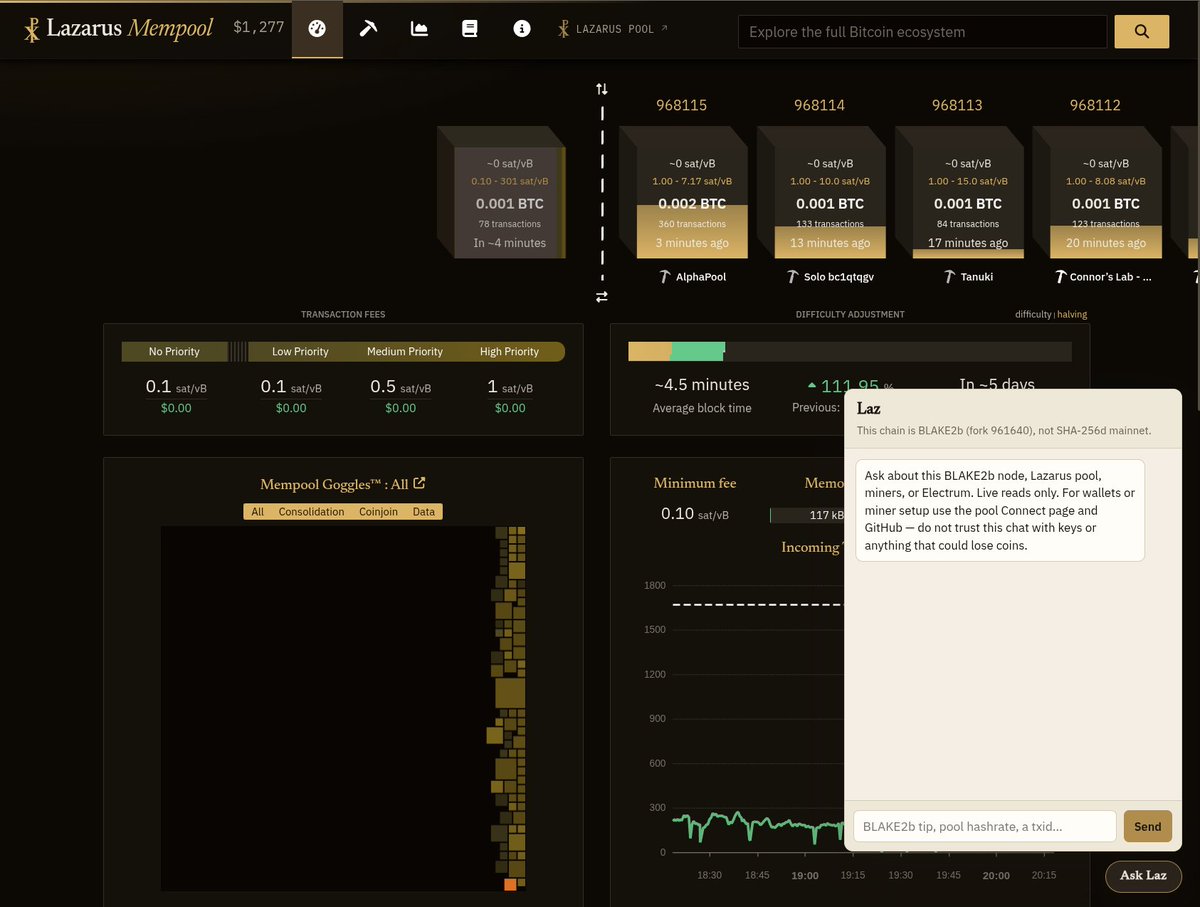Click the Lazarus Mempool logo

[x=118, y=29]
